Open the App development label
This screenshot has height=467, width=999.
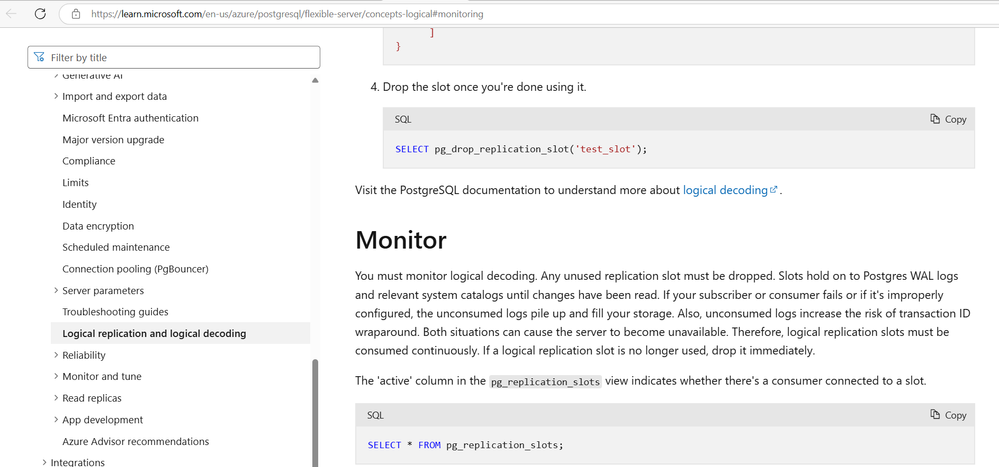point(103,420)
